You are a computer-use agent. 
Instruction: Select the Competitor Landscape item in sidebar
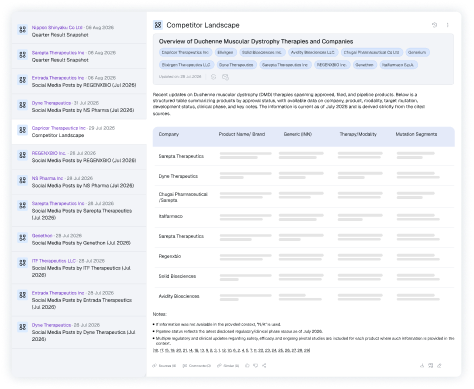coord(79,132)
